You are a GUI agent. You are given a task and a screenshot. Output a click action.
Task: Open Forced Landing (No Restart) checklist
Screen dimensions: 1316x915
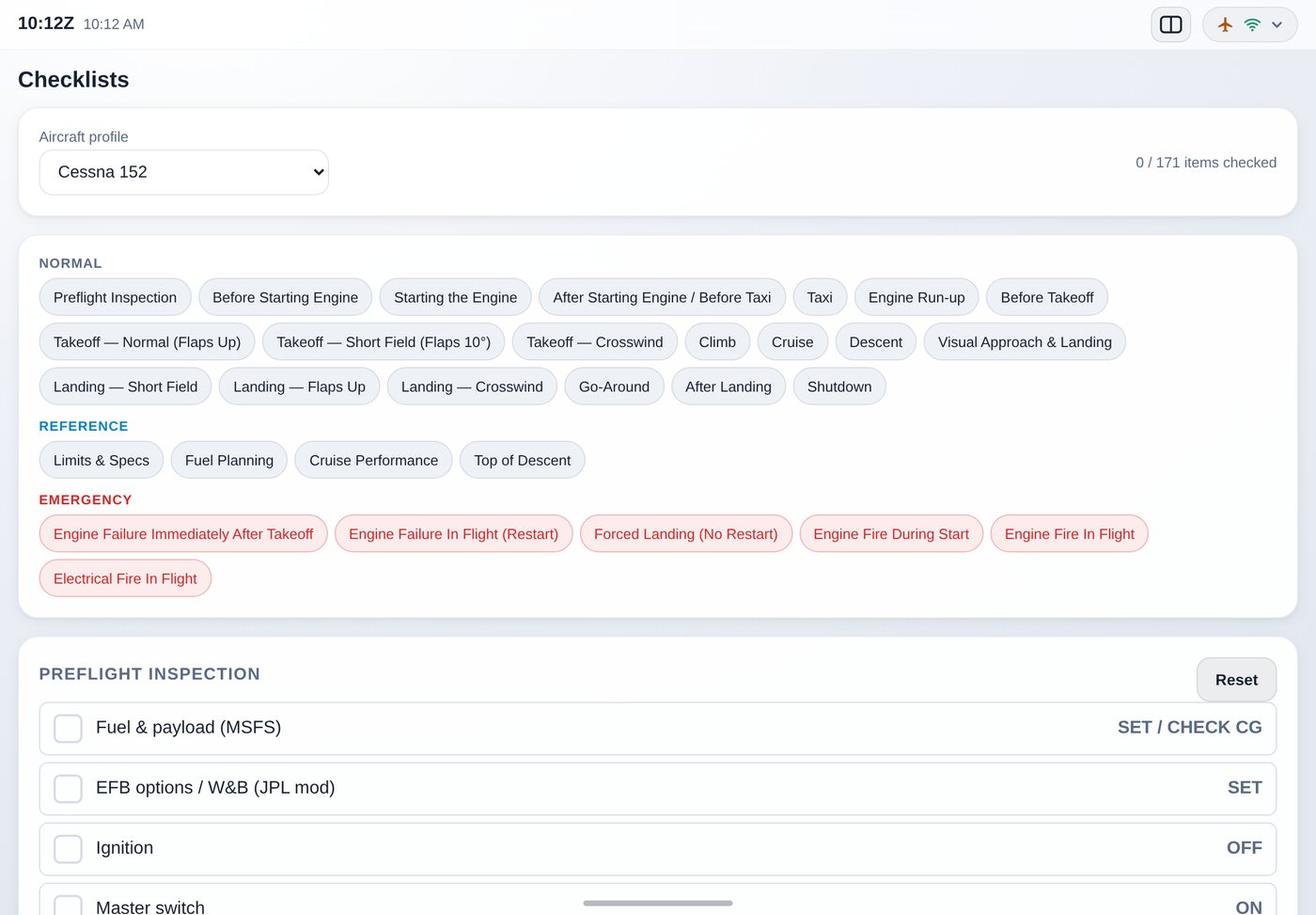coord(686,534)
